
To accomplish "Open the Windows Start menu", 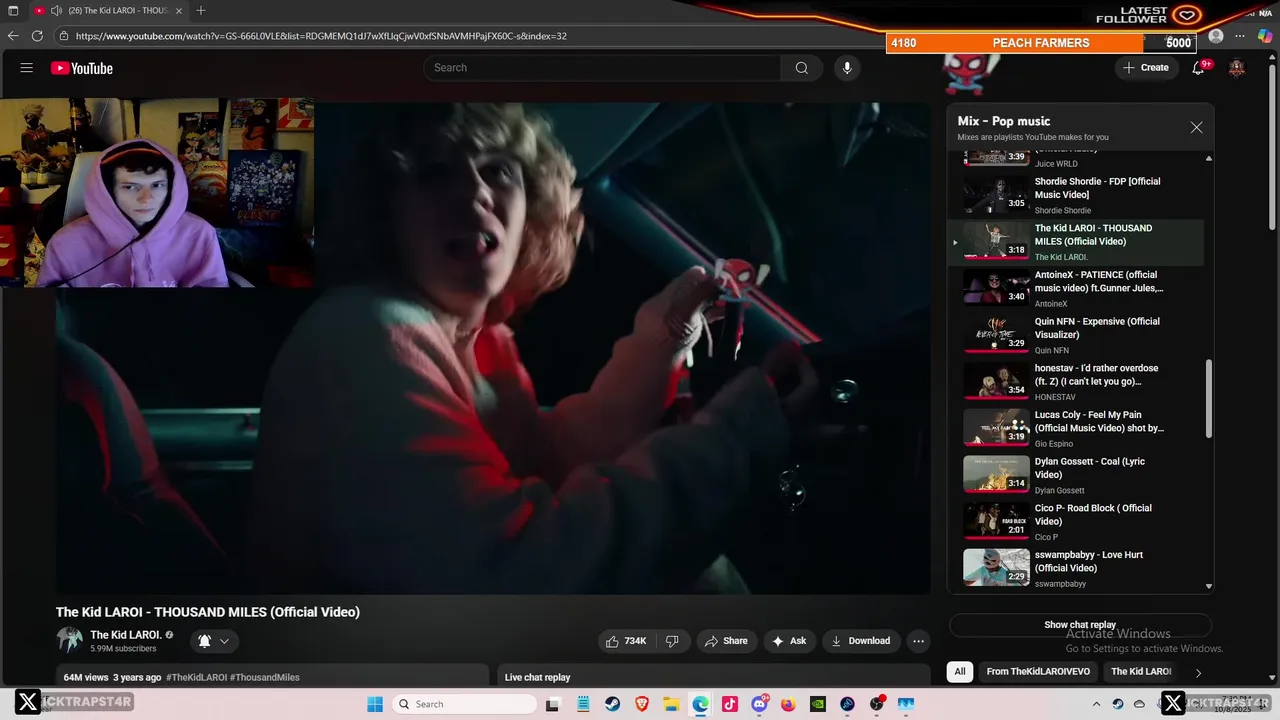I will pos(375,704).
